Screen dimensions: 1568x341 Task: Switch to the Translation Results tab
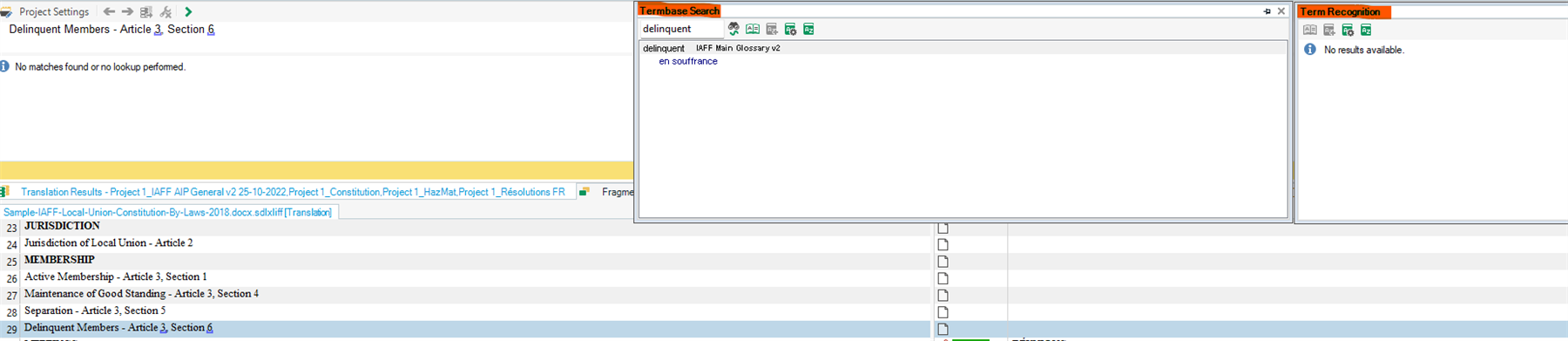[x=293, y=192]
